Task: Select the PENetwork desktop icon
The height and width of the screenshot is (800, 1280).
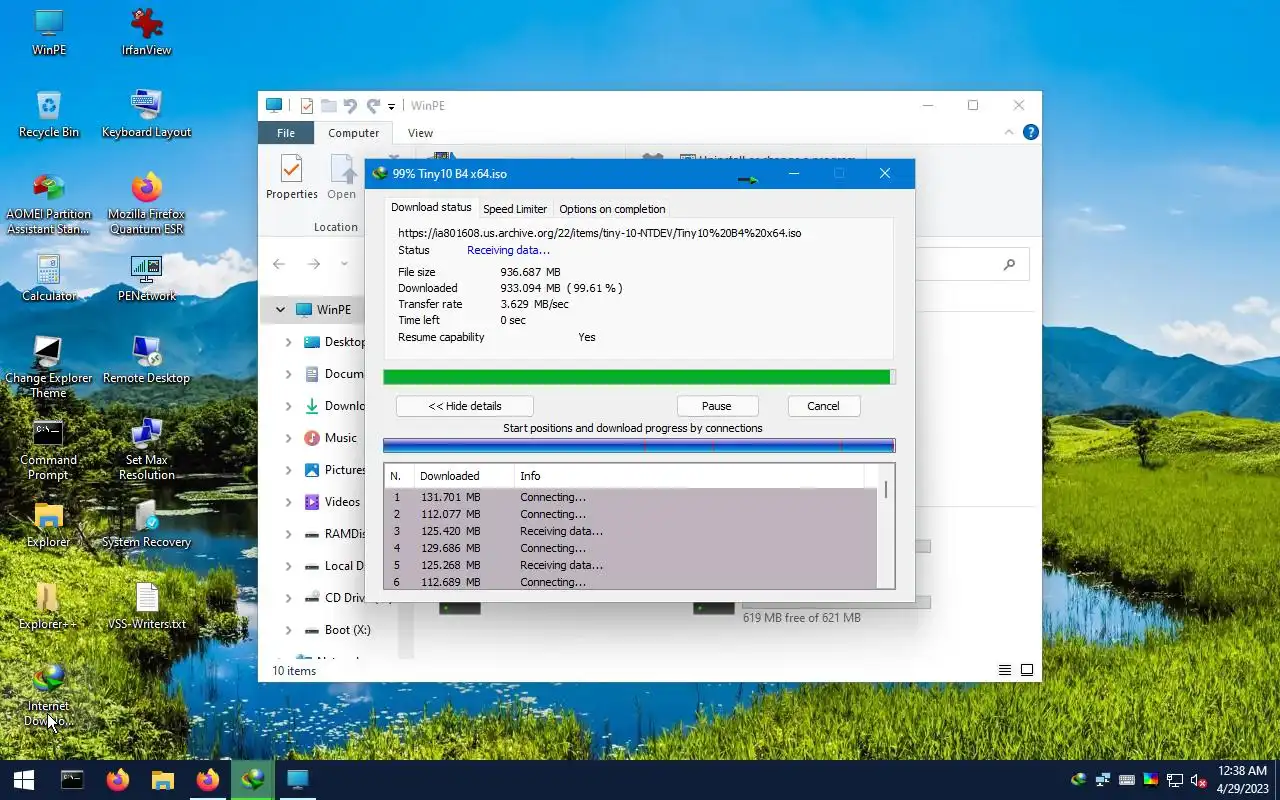Action: (146, 278)
